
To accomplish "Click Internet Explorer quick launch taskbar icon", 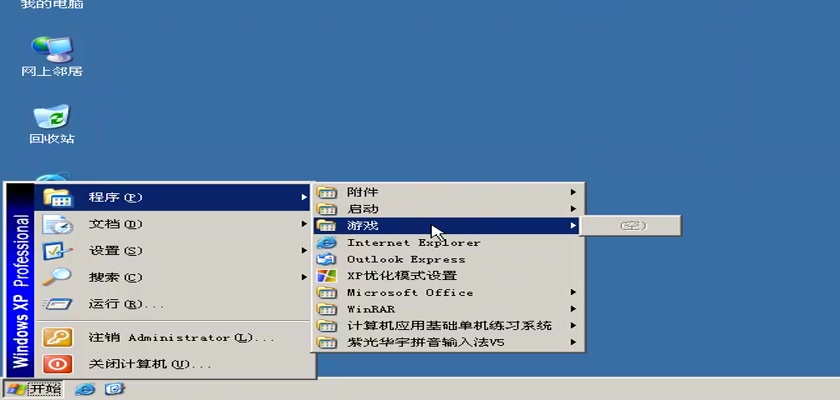I will [x=85, y=389].
